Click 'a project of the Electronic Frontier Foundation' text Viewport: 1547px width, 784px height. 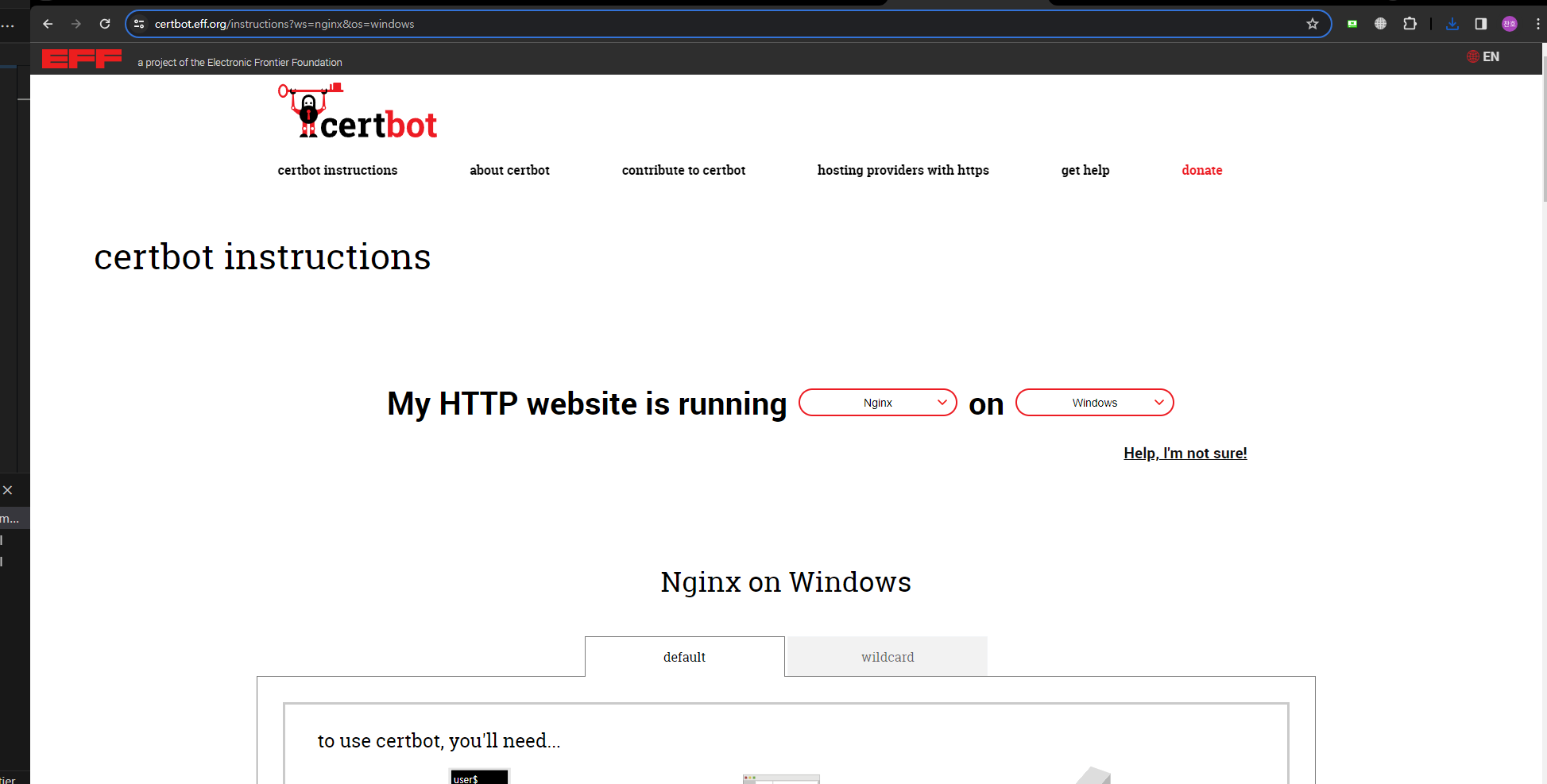pyautogui.click(x=240, y=62)
